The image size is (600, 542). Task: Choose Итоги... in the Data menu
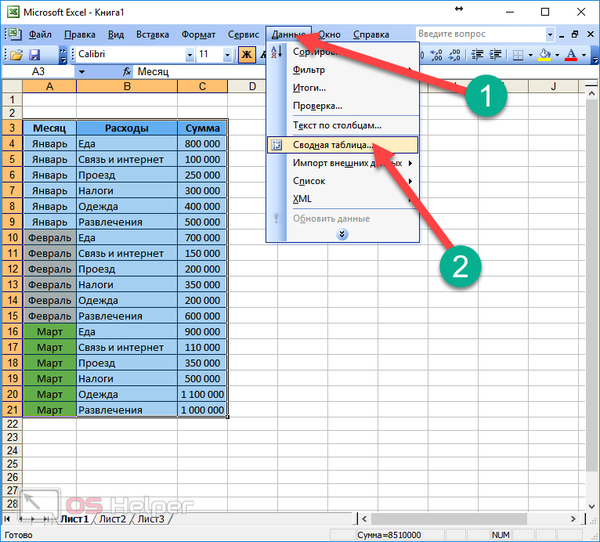(342, 88)
